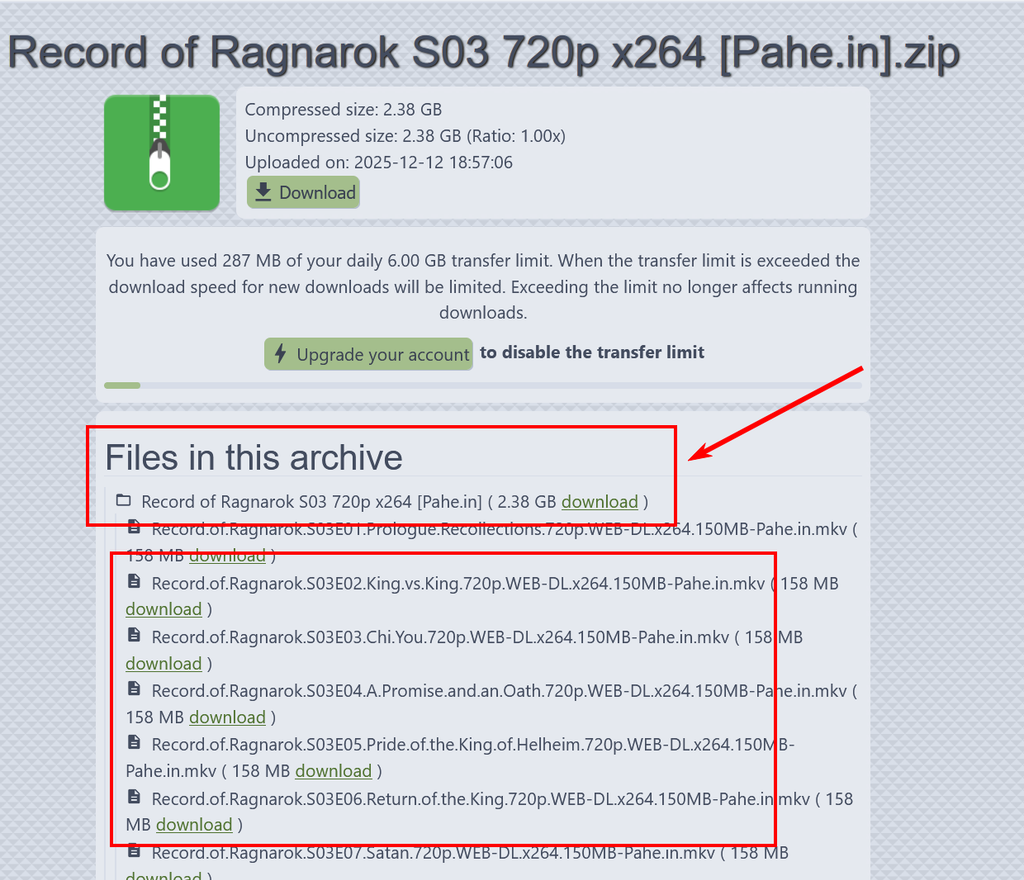Click the Files in this archive heading

pyautogui.click(x=253, y=457)
